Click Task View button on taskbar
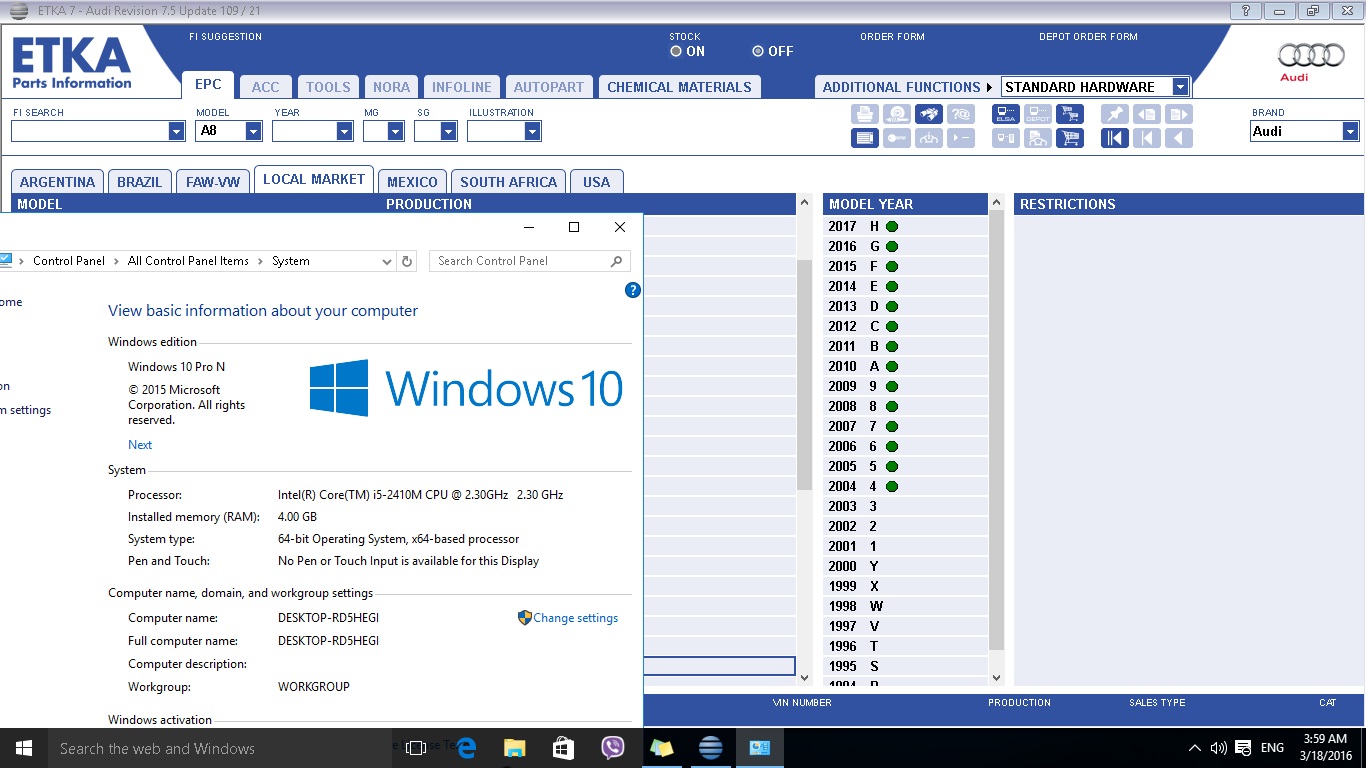1366x768 pixels. pyautogui.click(x=417, y=748)
